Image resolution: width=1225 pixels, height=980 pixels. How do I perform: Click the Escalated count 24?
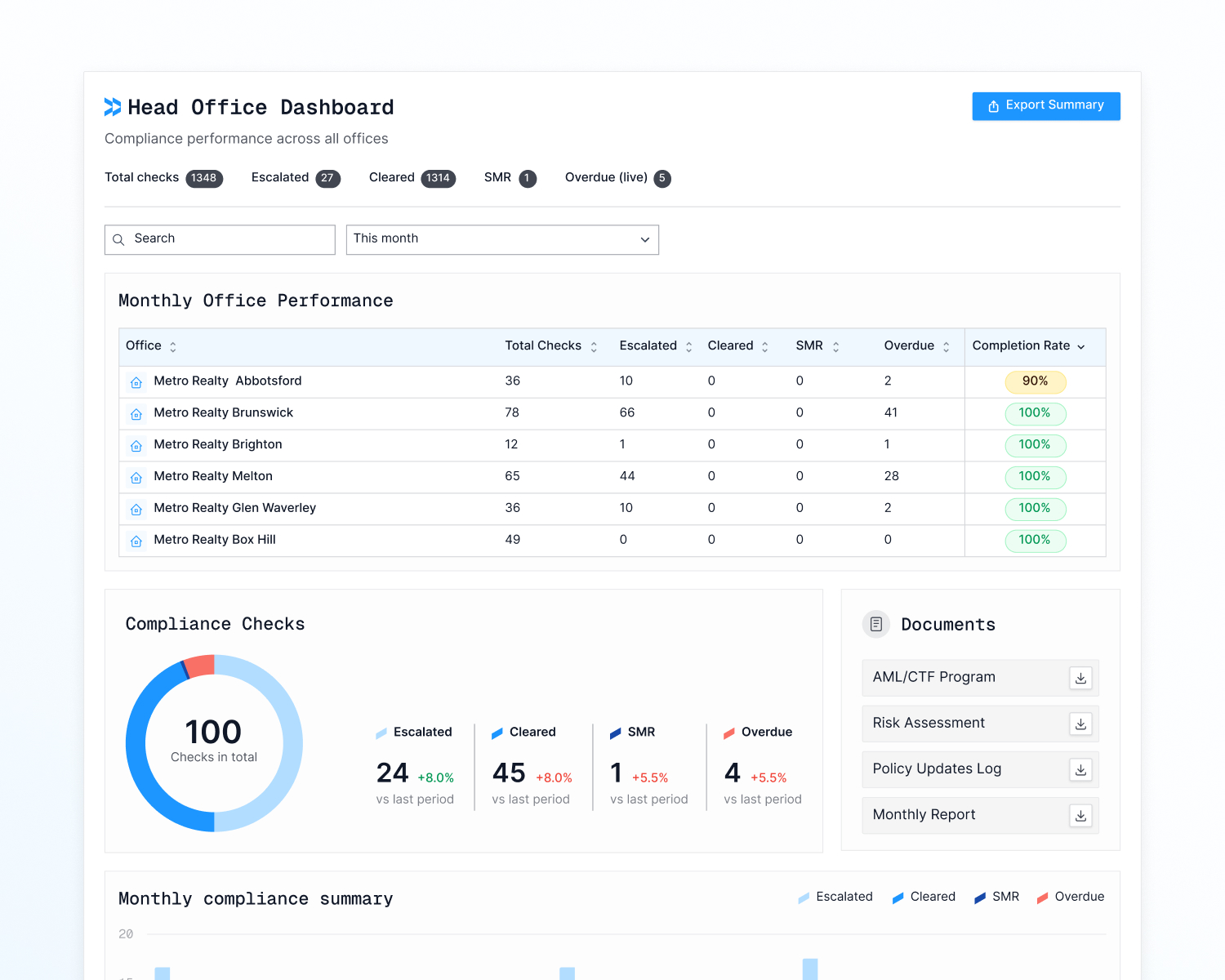click(393, 773)
